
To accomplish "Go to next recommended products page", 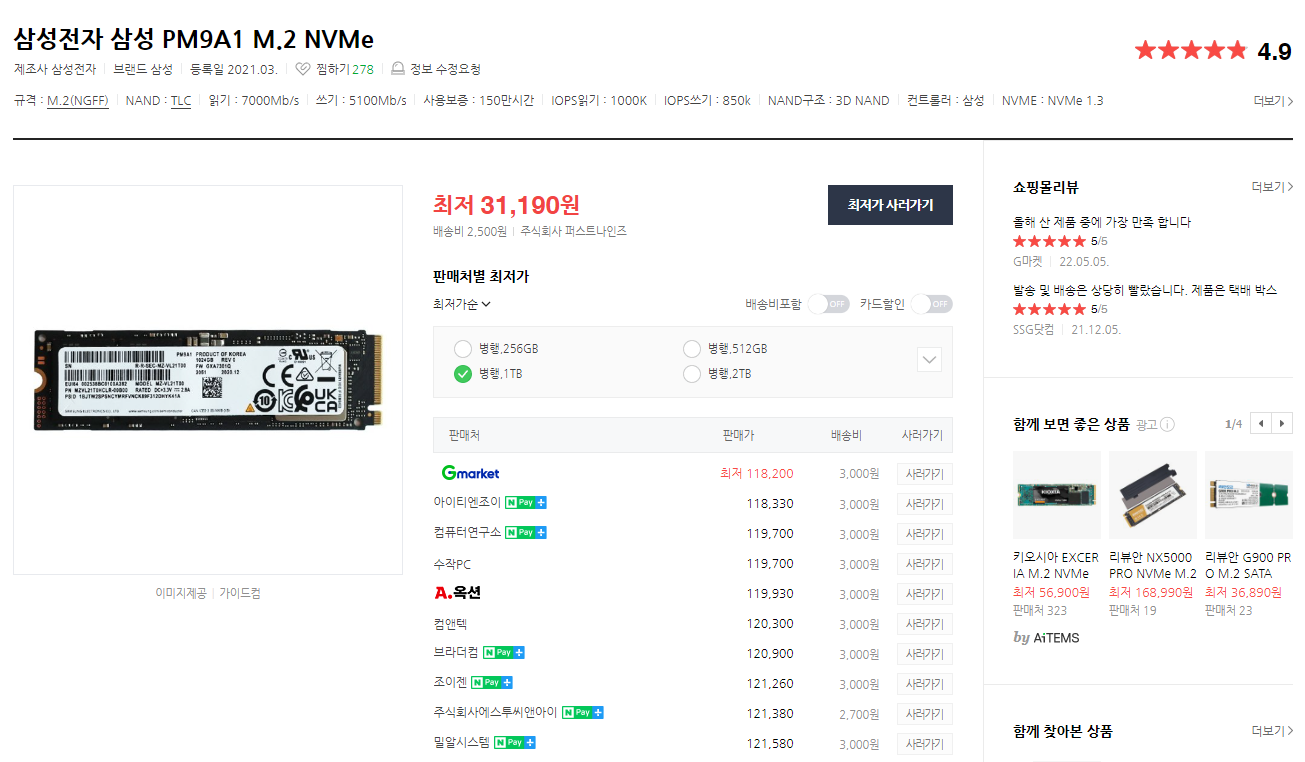I will [x=1283, y=424].
